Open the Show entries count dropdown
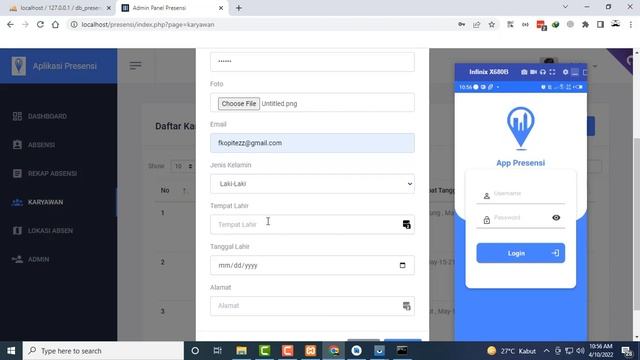The height and width of the screenshot is (360, 640). (x=182, y=166)
